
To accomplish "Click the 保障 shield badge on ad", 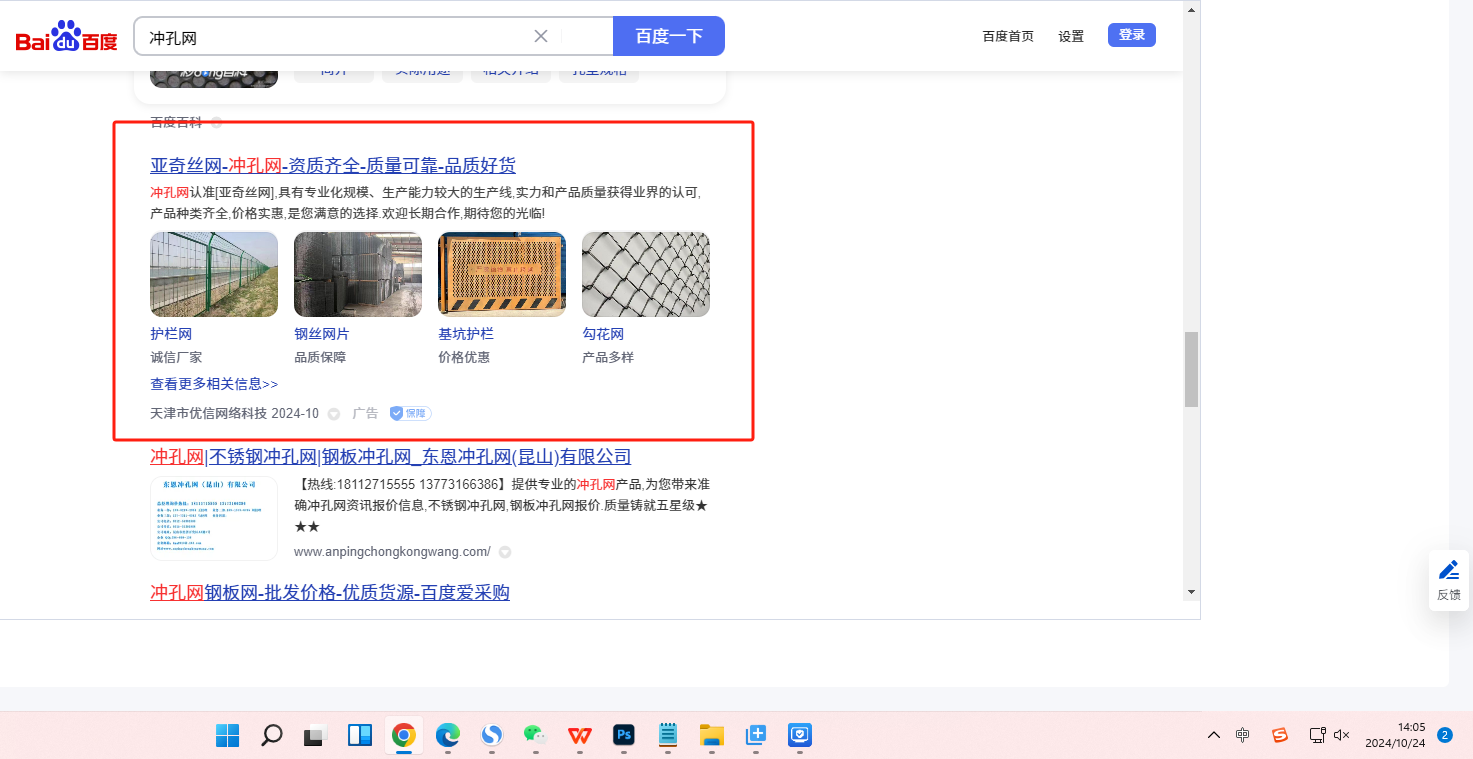I will 410,413.
